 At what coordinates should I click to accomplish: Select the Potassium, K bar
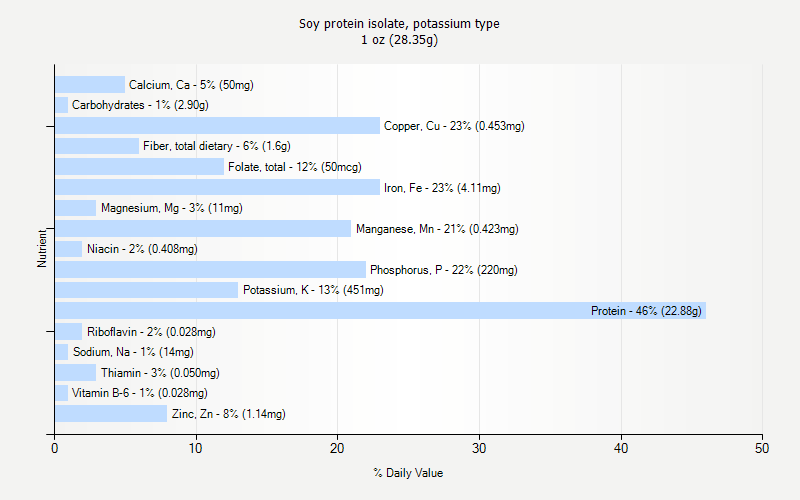point(146,290)
